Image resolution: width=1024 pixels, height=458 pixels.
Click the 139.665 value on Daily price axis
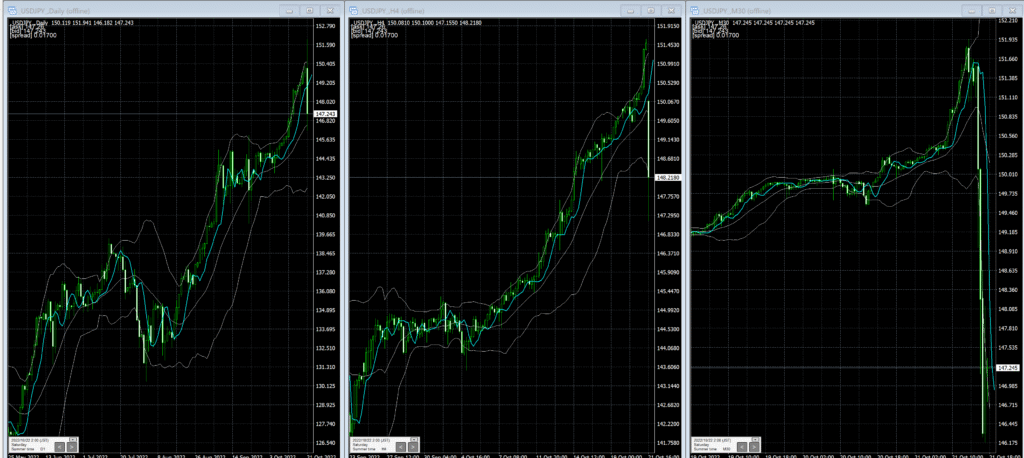325,235
